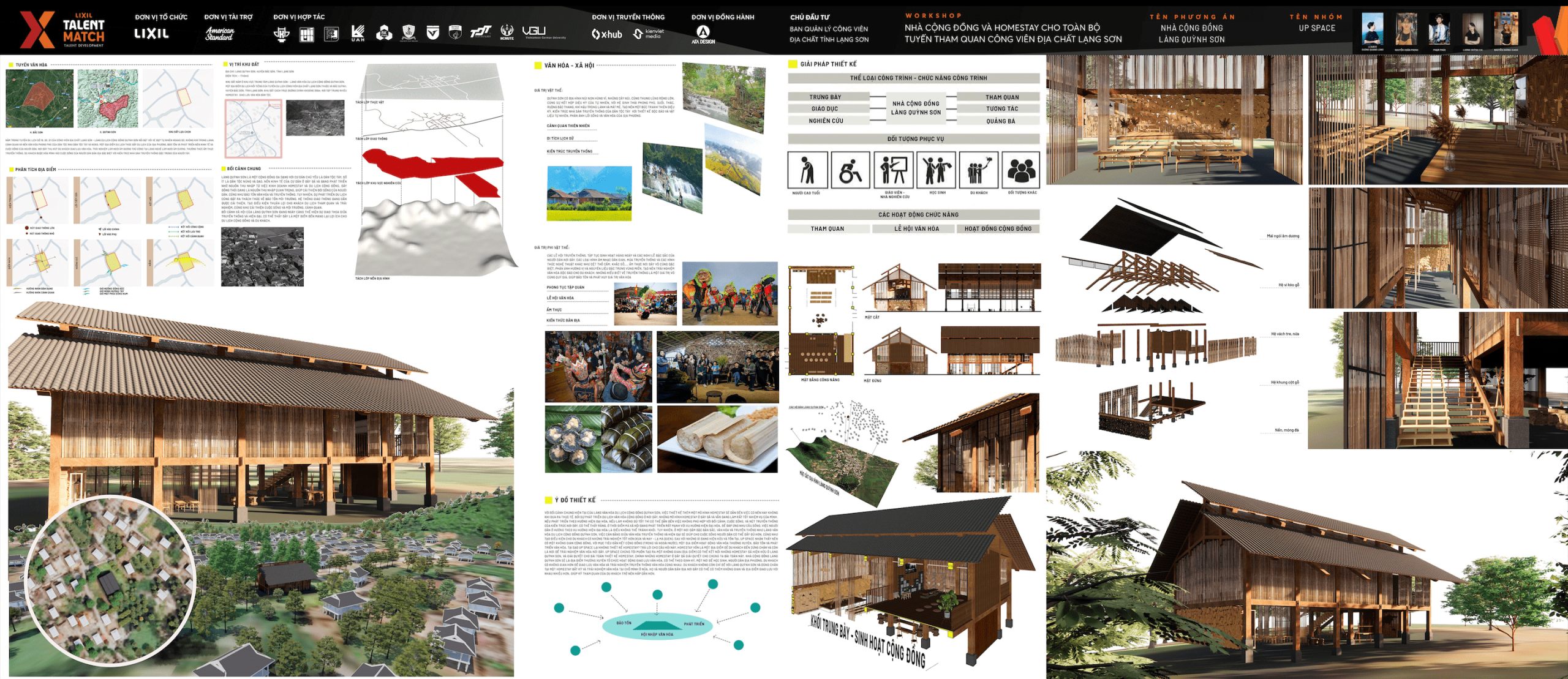This screenshot has width=1568, height=679.
Task: Open the bamboo sticky rice food photo
Action: 717,439
